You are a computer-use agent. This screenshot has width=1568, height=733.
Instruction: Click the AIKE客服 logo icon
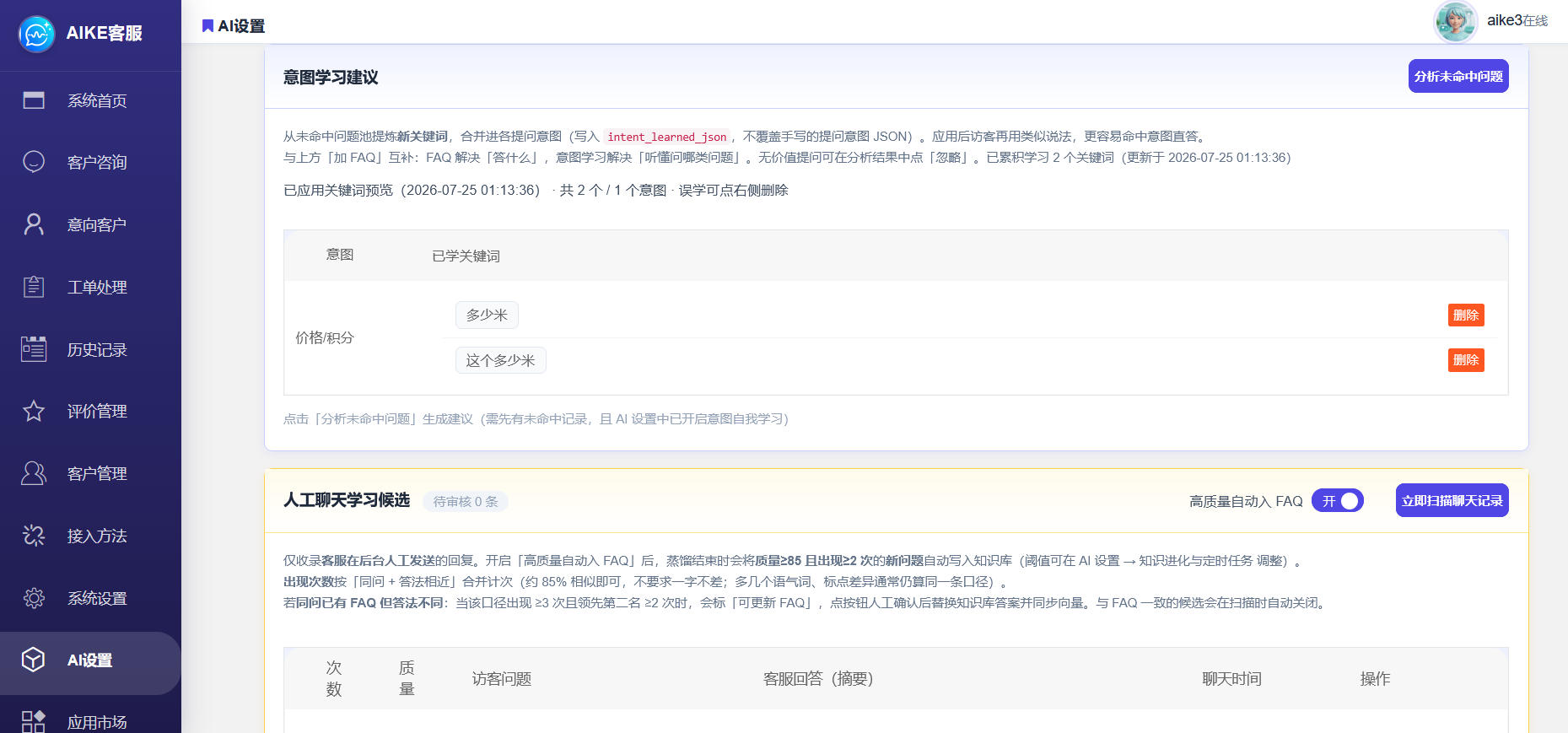click(x=36, y=34)
